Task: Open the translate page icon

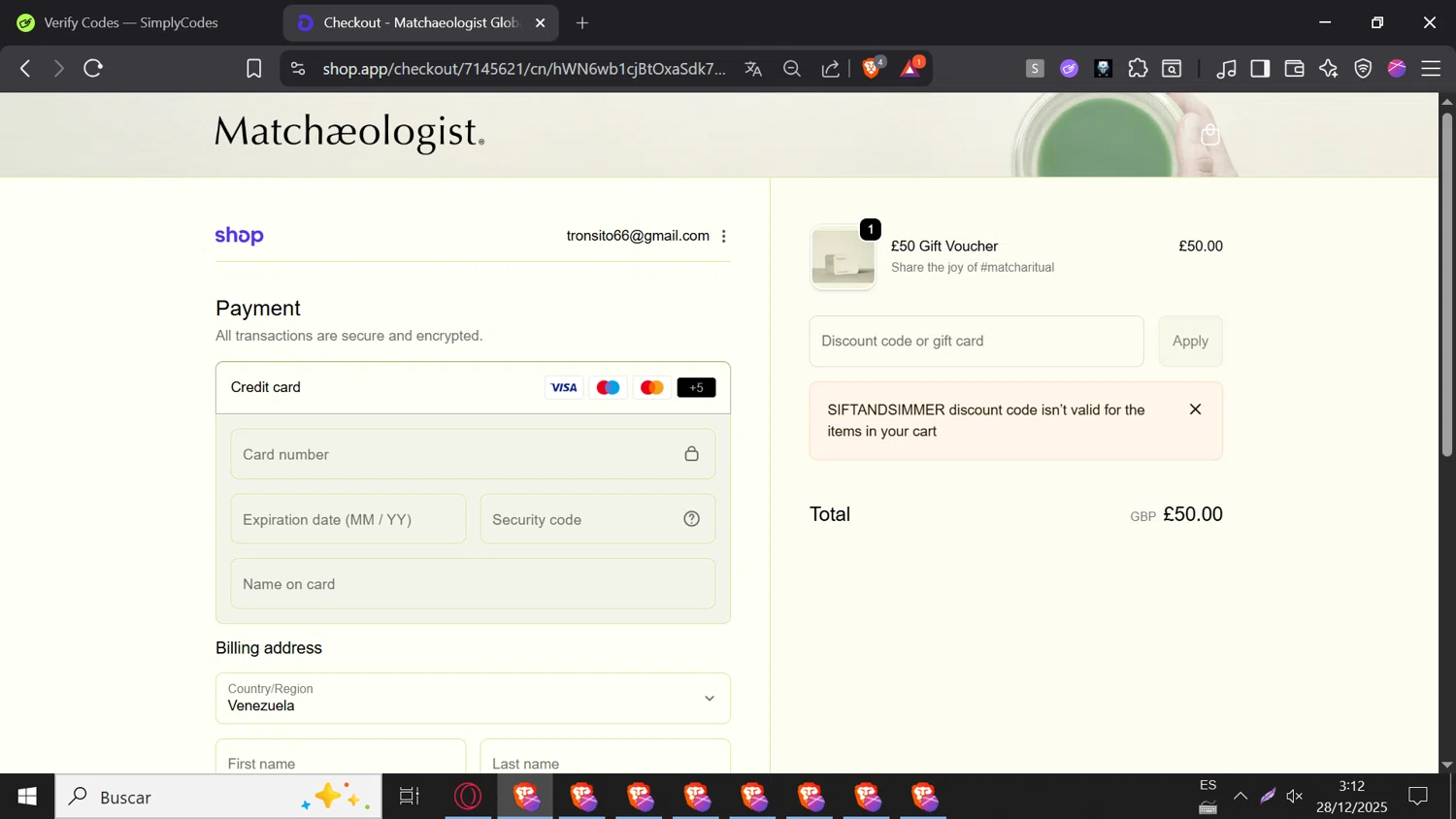Action: pos(753,69)
